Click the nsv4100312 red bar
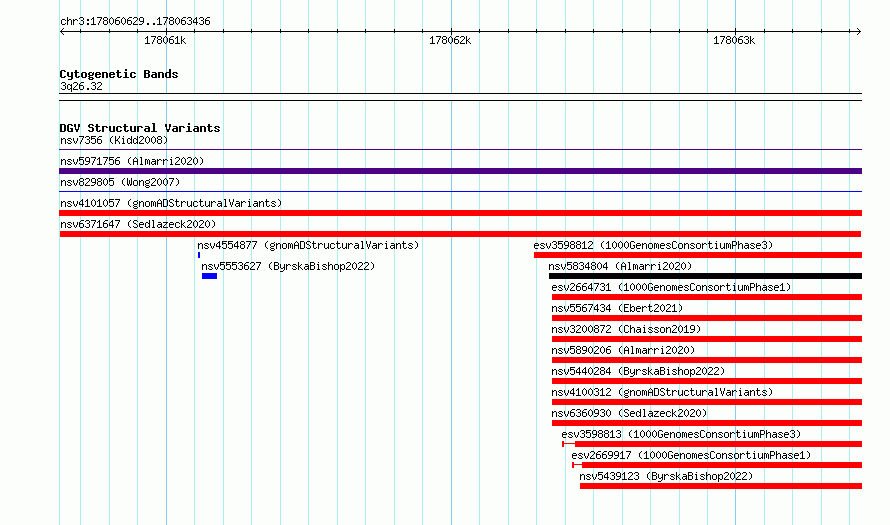 [x=707, y=402]
